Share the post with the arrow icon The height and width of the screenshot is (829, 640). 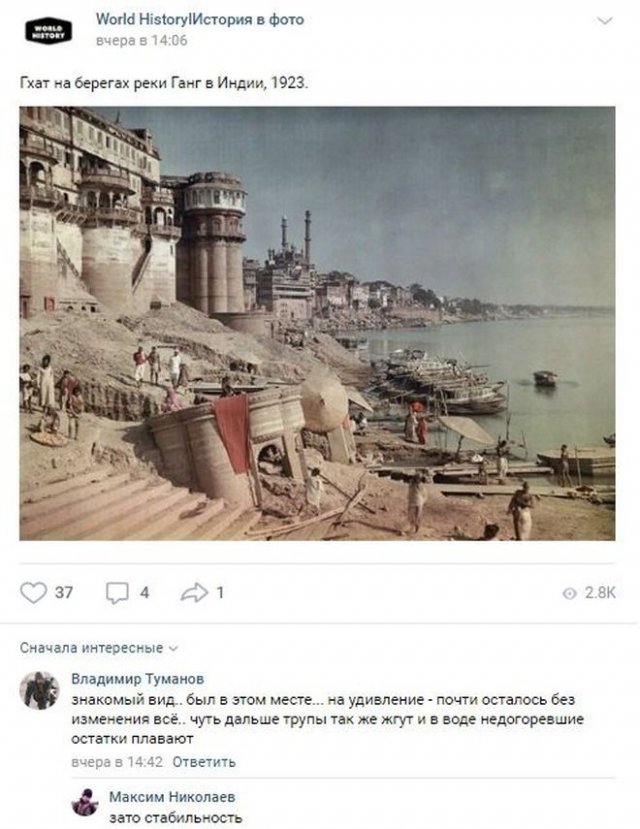[x=194, y=593]
